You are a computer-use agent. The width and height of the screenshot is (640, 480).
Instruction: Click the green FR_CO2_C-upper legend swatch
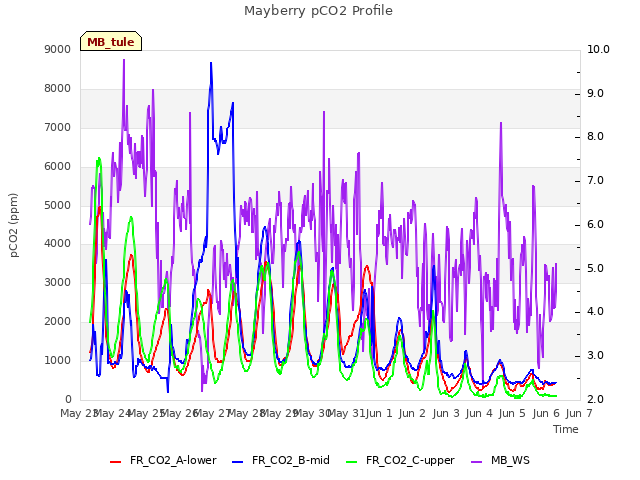coord(351,461)
